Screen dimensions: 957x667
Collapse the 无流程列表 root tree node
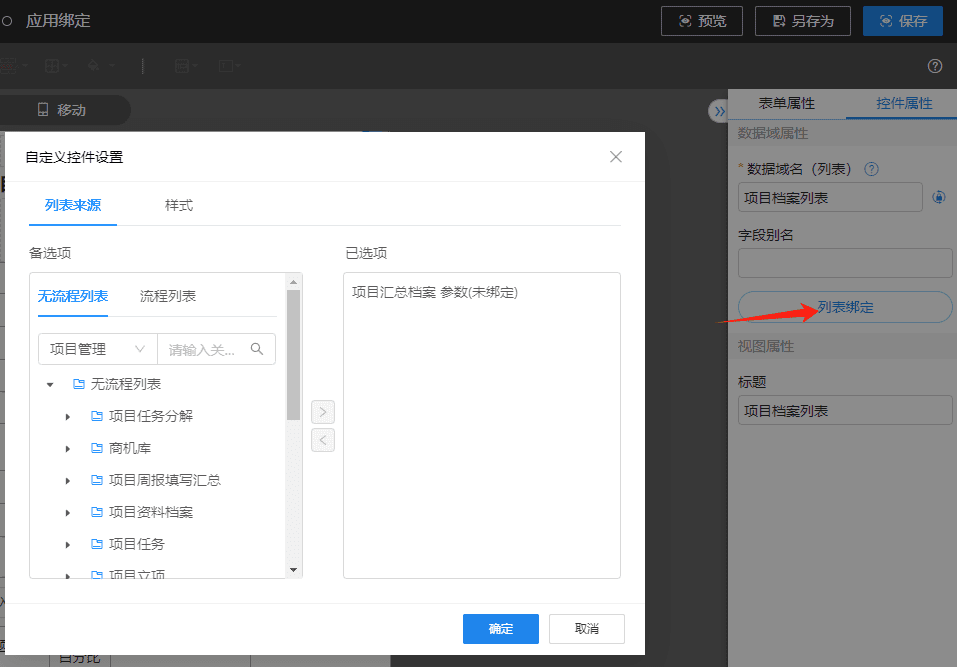pos(50,384)
